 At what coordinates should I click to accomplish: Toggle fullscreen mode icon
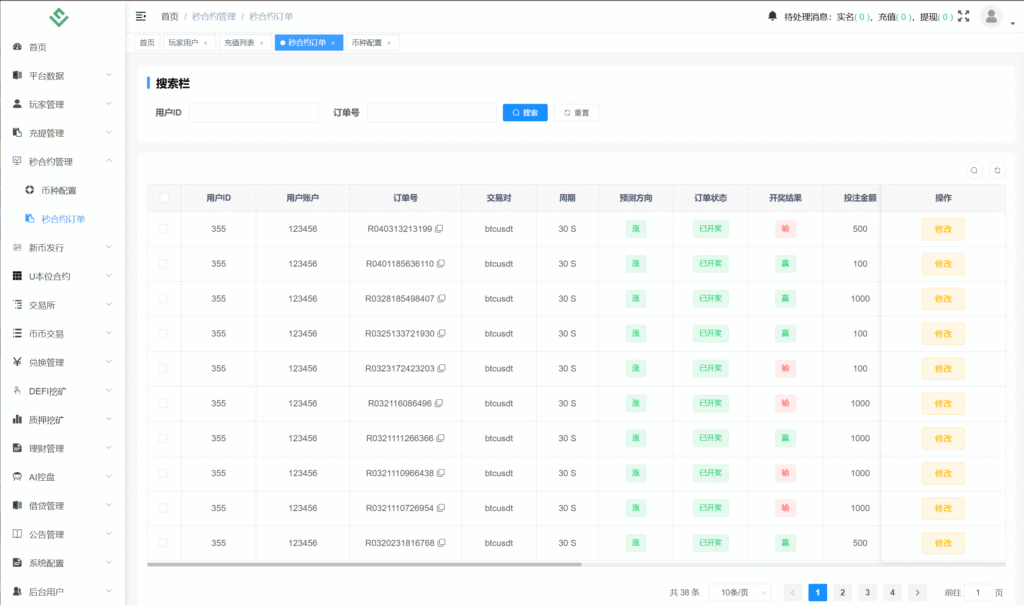pos(964,16)
